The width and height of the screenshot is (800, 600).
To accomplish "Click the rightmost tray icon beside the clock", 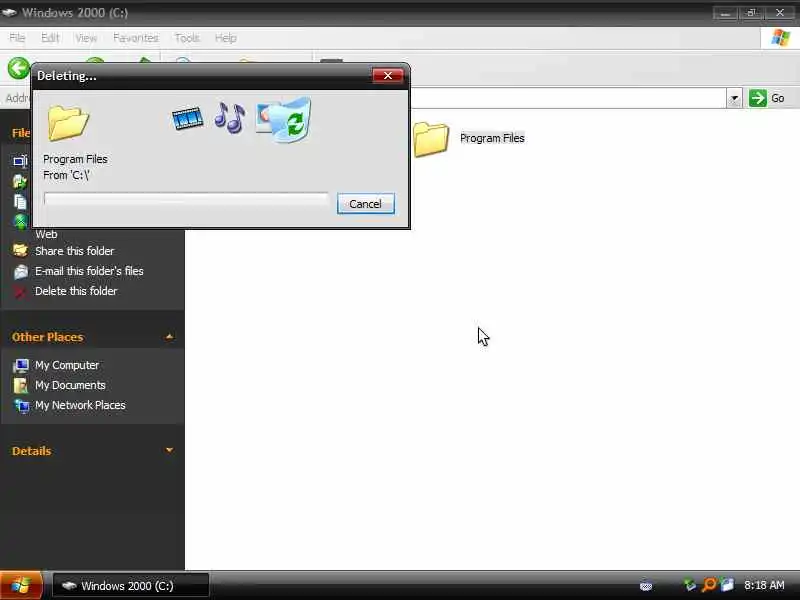I will click(728, 585).
